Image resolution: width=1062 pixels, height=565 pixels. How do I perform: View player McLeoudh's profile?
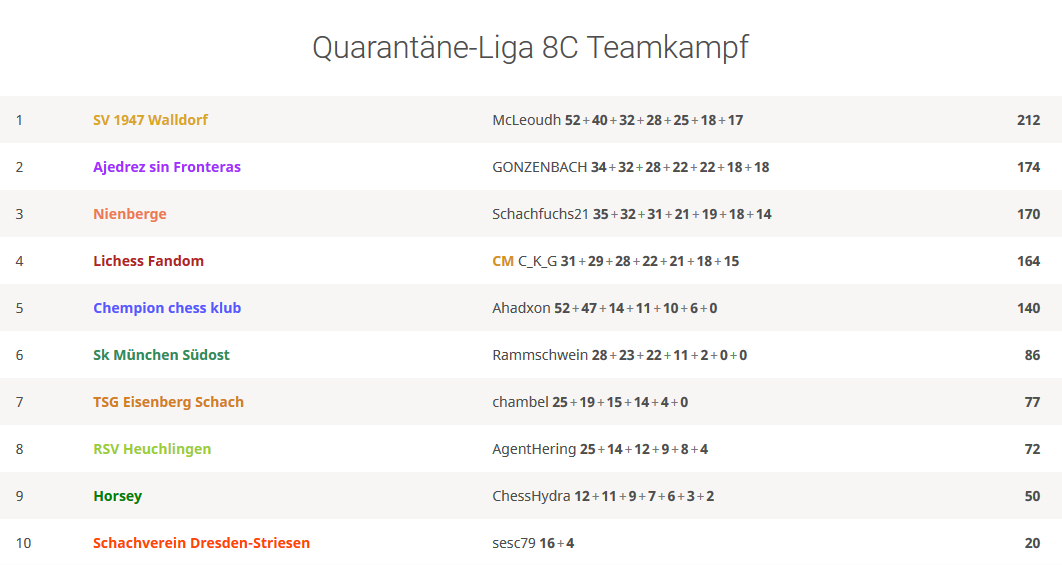tap(526, 120)
